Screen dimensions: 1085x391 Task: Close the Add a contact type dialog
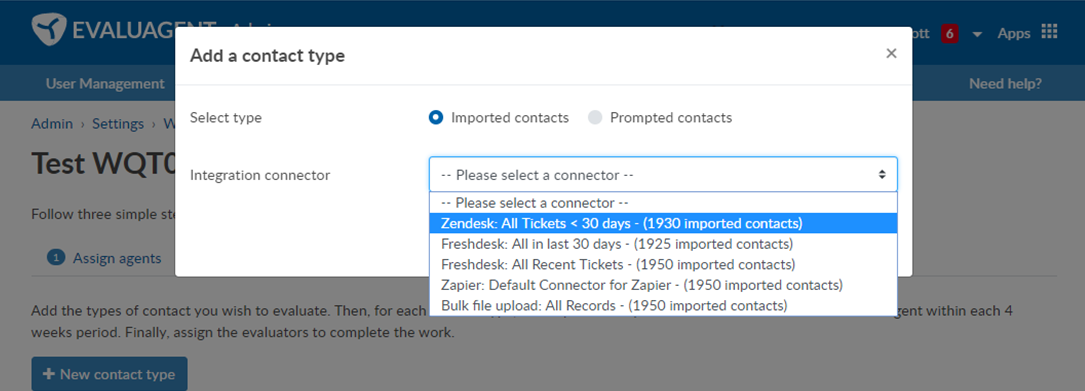coord(891,53)
